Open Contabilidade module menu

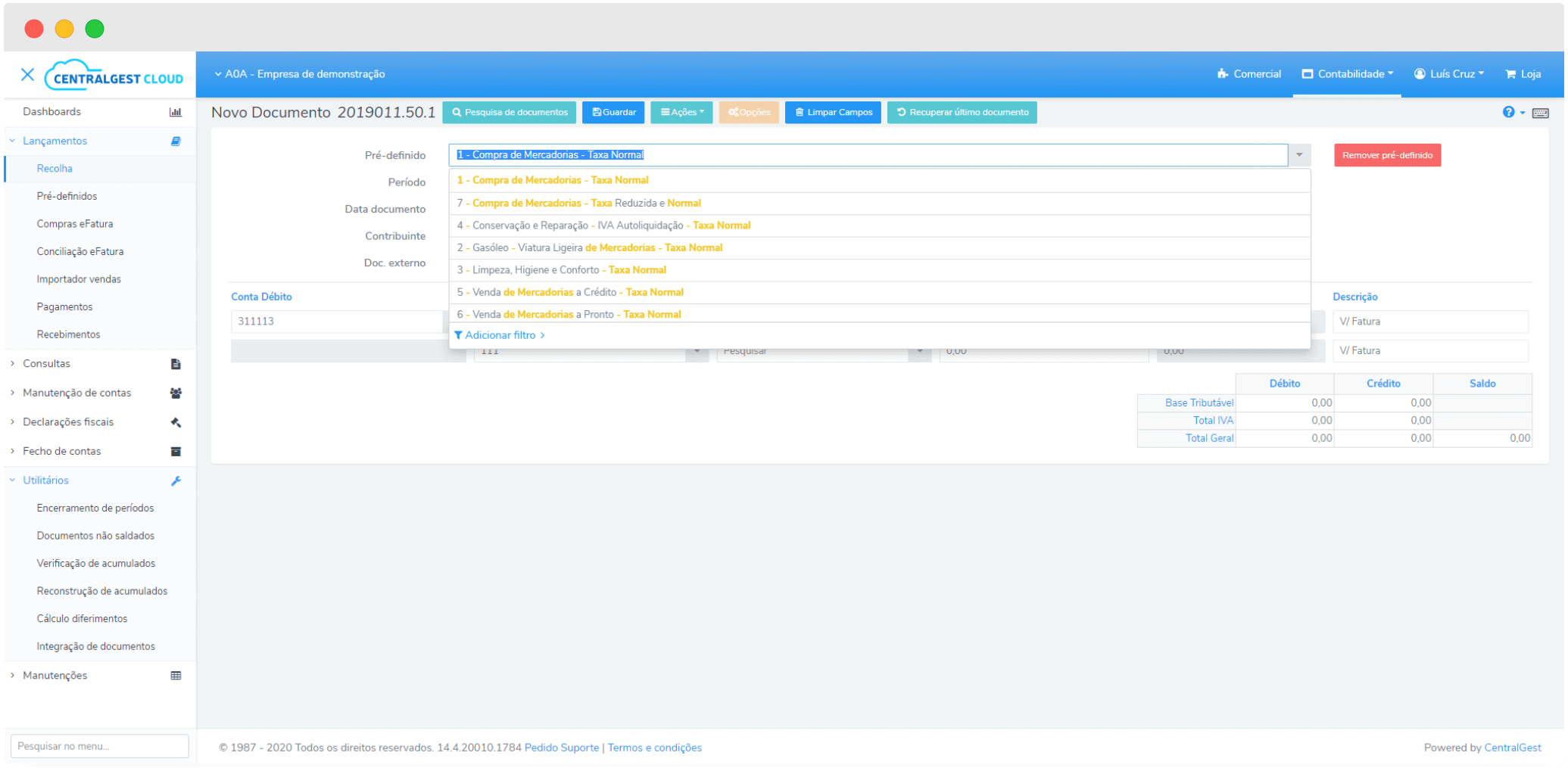tap(1347, 74)
